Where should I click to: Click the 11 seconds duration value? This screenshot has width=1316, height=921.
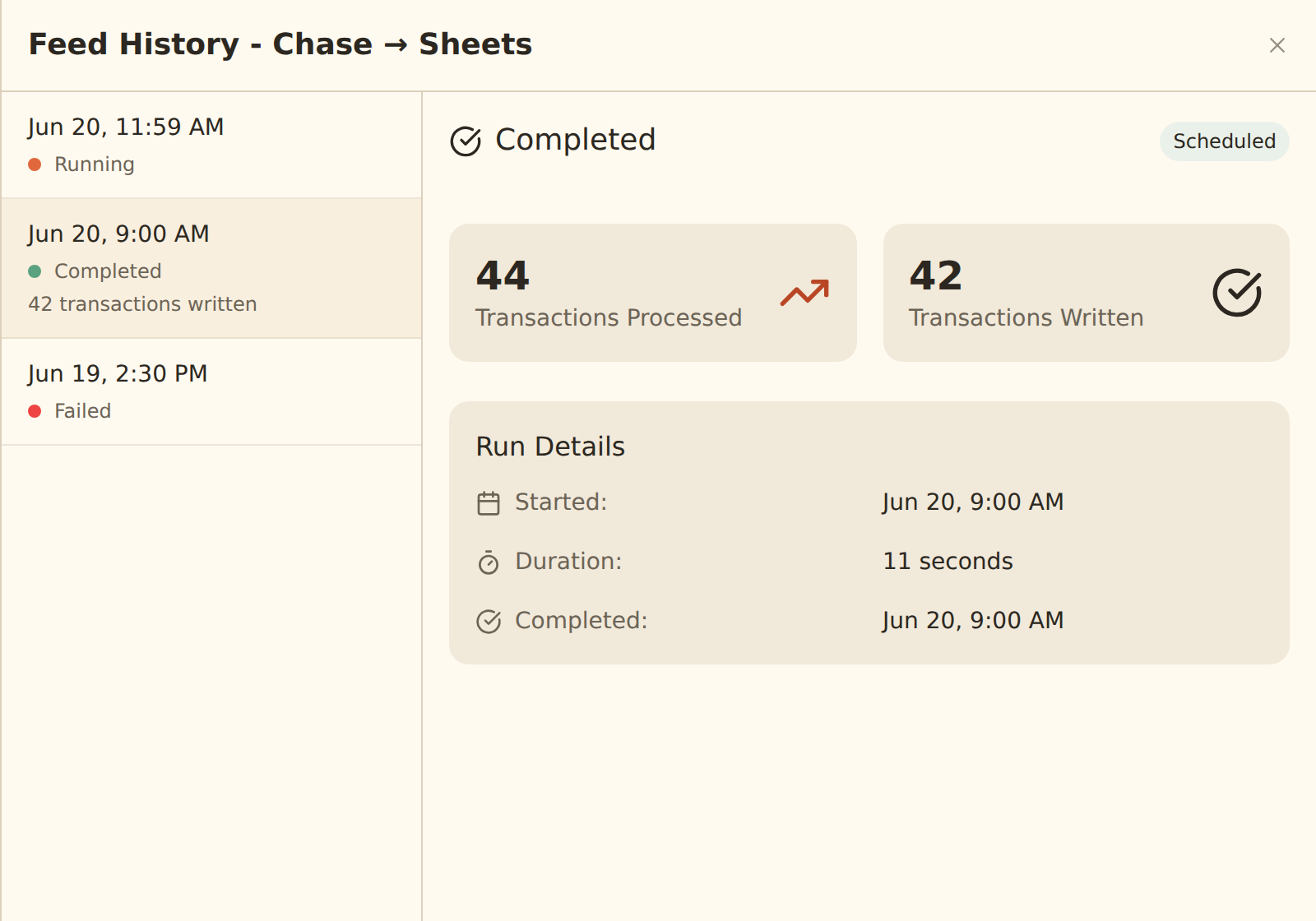(948, 561)
